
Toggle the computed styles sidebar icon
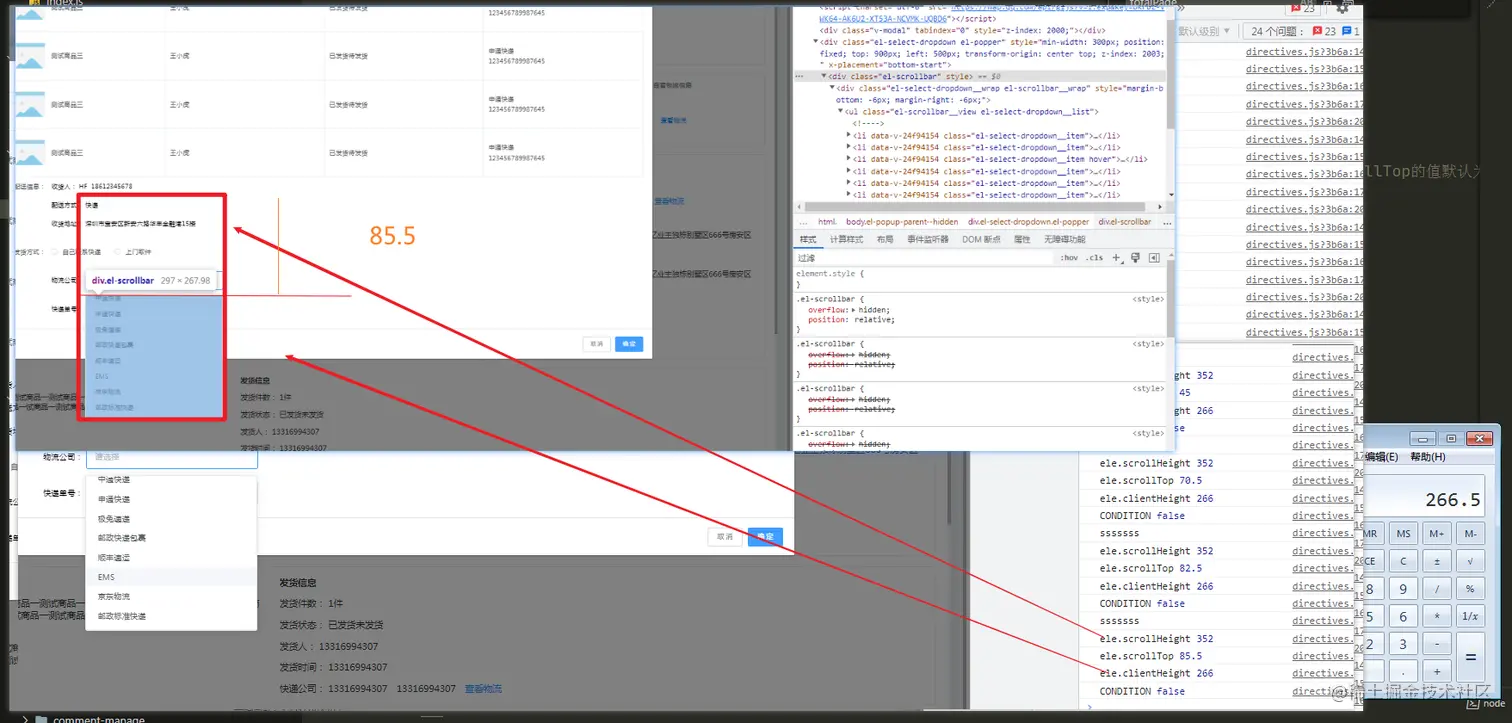pyautogui.click(x=1154, y=258)
